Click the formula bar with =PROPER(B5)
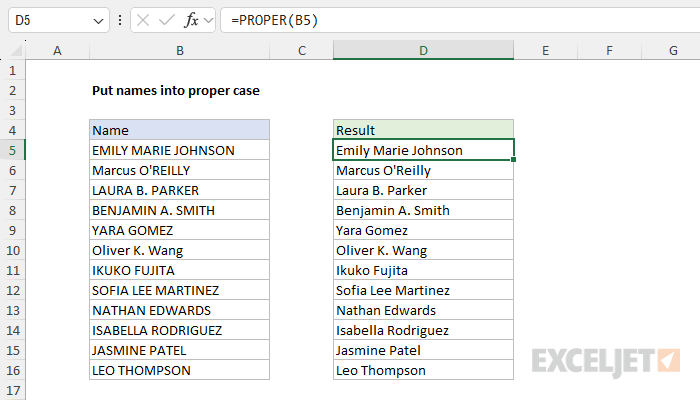Image resolution: width=700 pixels, height=400 pixels. [x=460, y=20]
